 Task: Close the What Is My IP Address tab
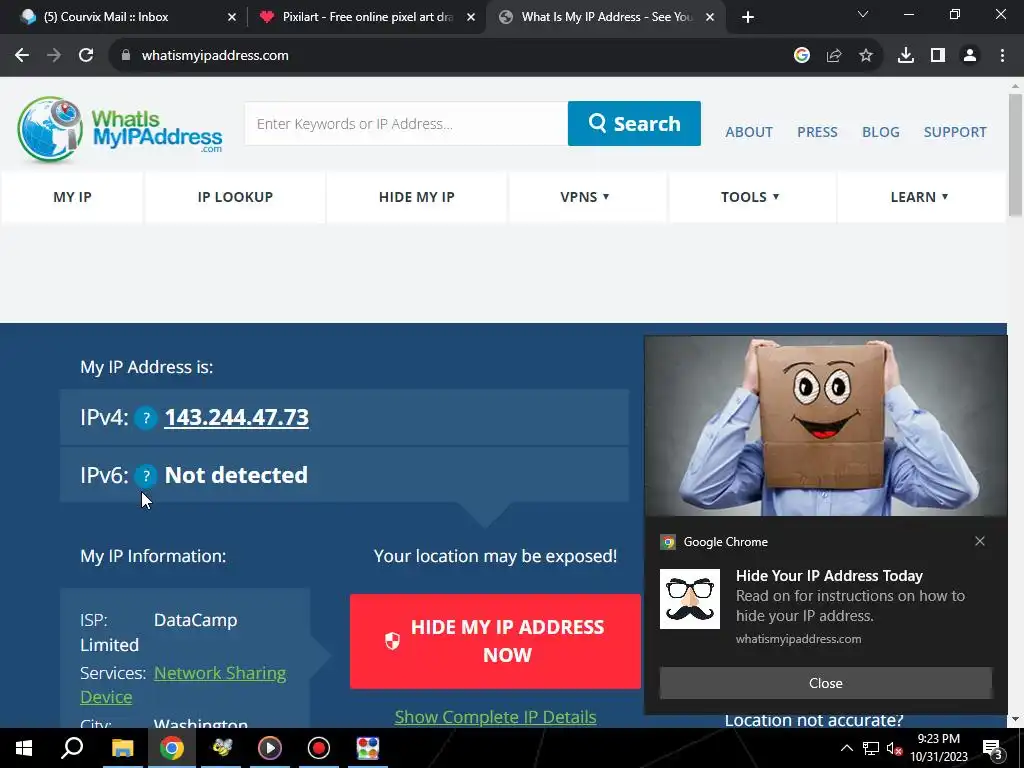tap(710, 18)
